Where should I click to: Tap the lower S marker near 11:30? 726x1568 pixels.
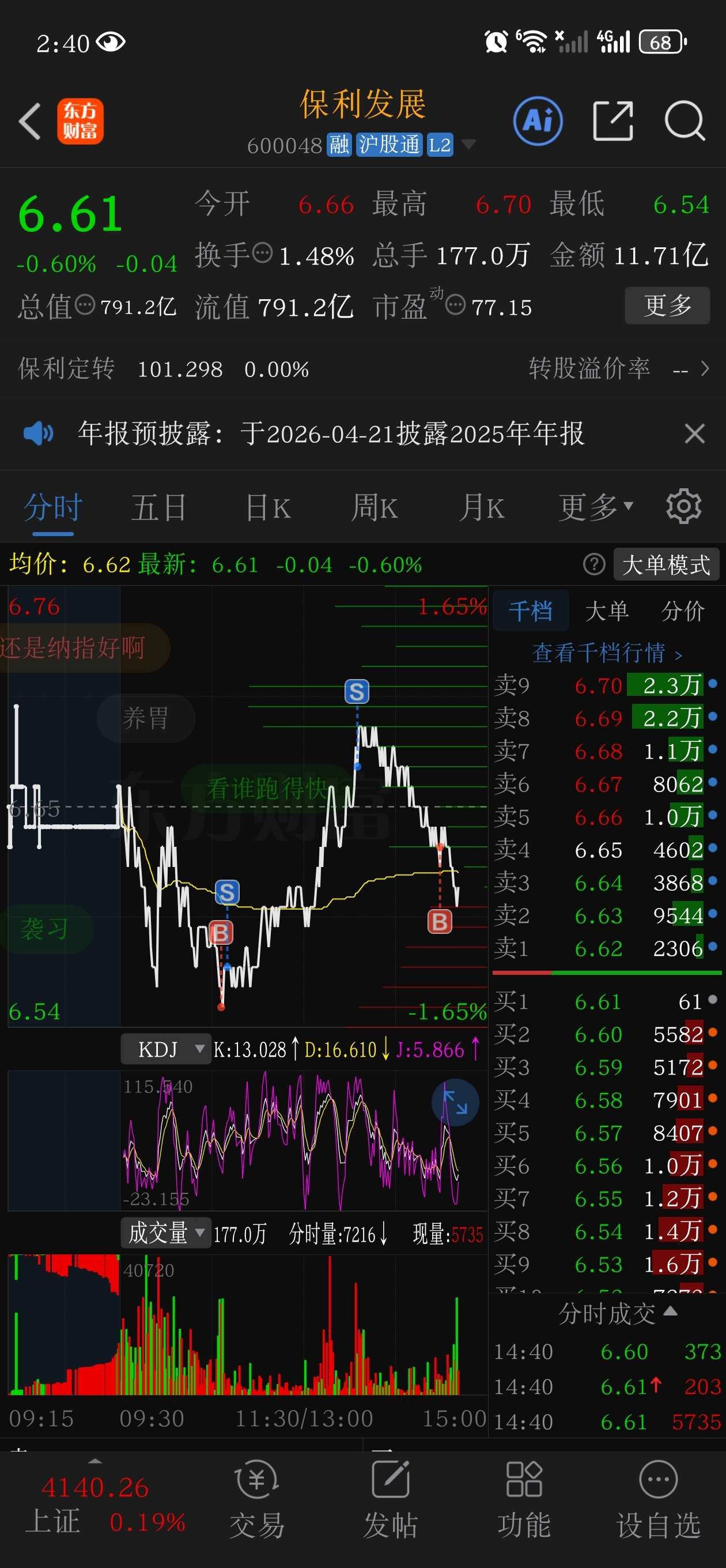pos(227,892)
